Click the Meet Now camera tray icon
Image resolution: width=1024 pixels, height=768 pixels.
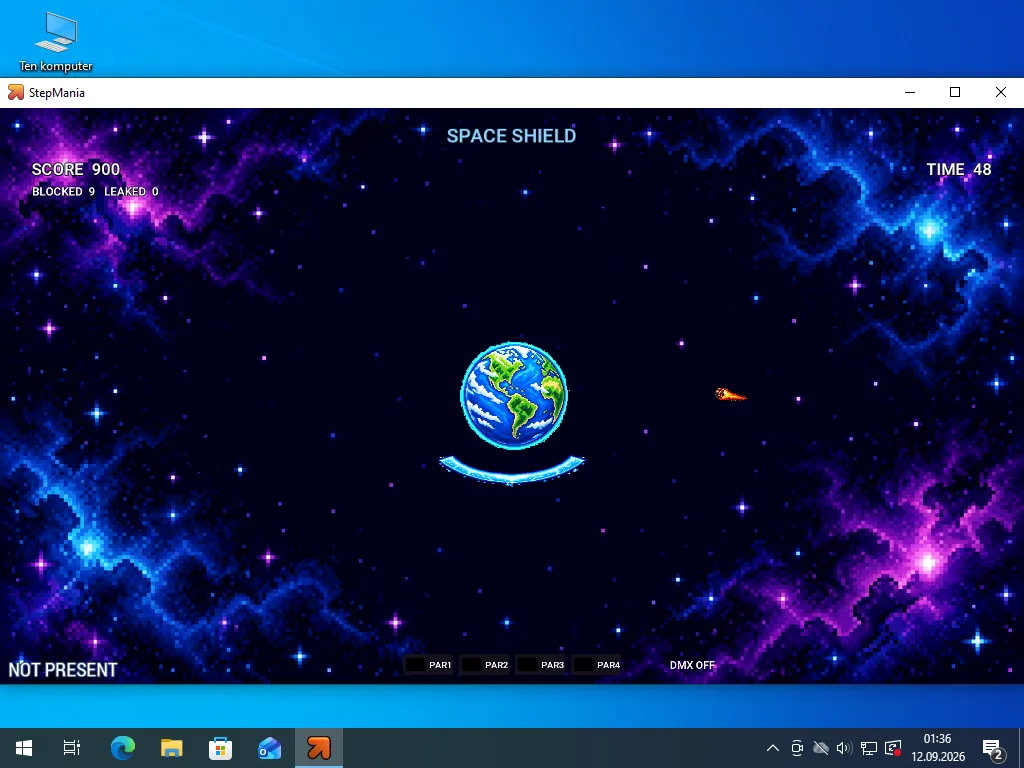click(x=797, y=748)
